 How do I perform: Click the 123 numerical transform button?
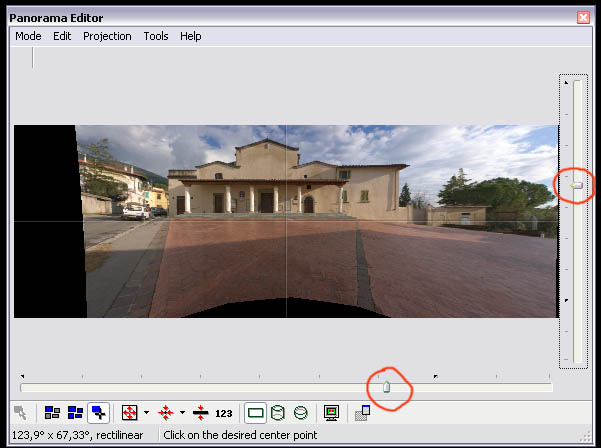pyautogui.click(x=223, y=414)
